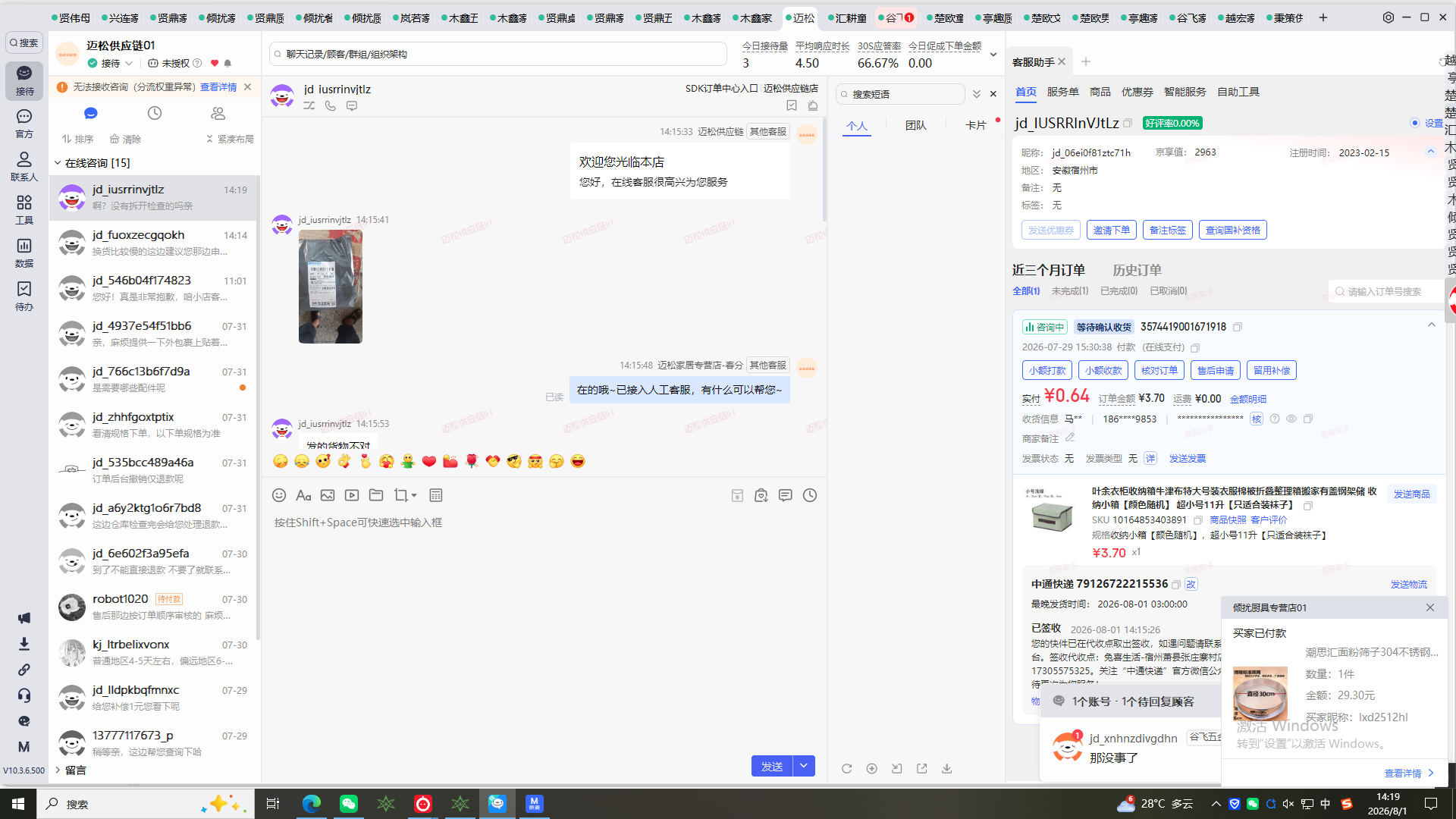This screenshot has height=819, width=1456.
Task: Open the 联系人 contacts sidebar icon
Action: (x=24, y=166)
